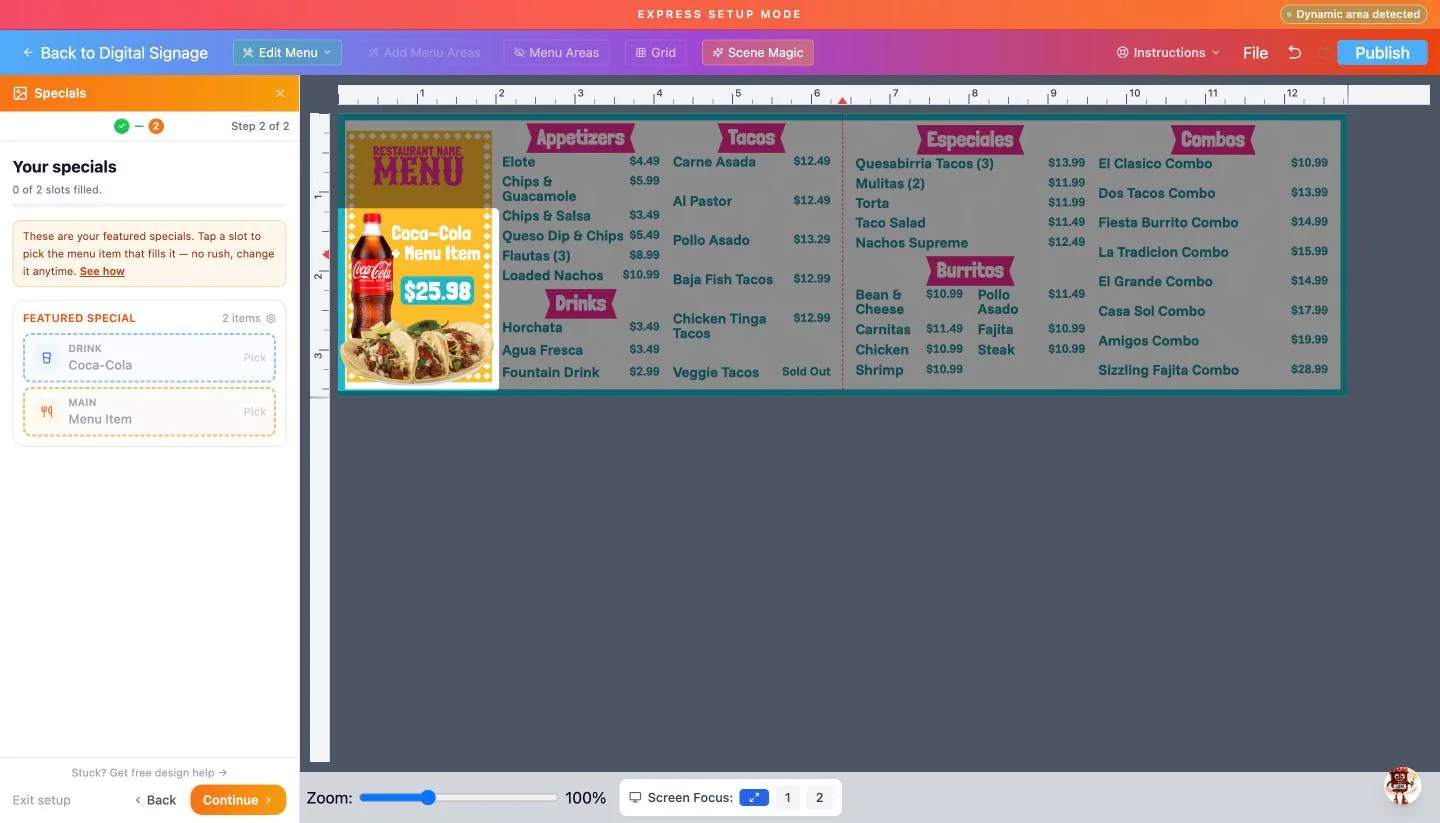
Task: Open the 'See how' link
Action: pos(102,271)
